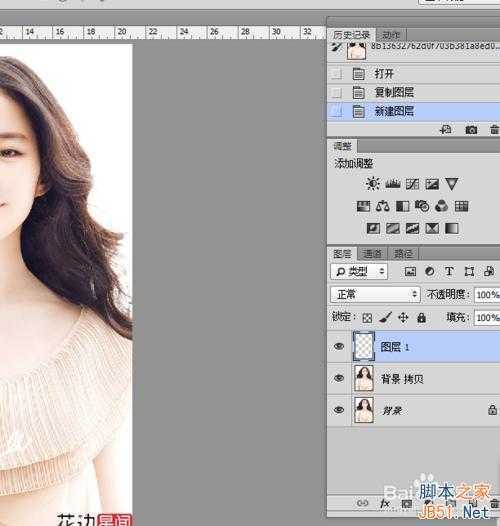Filter layers by adjustment layers icon
Image resolution: width=500 pixels, height=526 pixels.
coord(430,271)
